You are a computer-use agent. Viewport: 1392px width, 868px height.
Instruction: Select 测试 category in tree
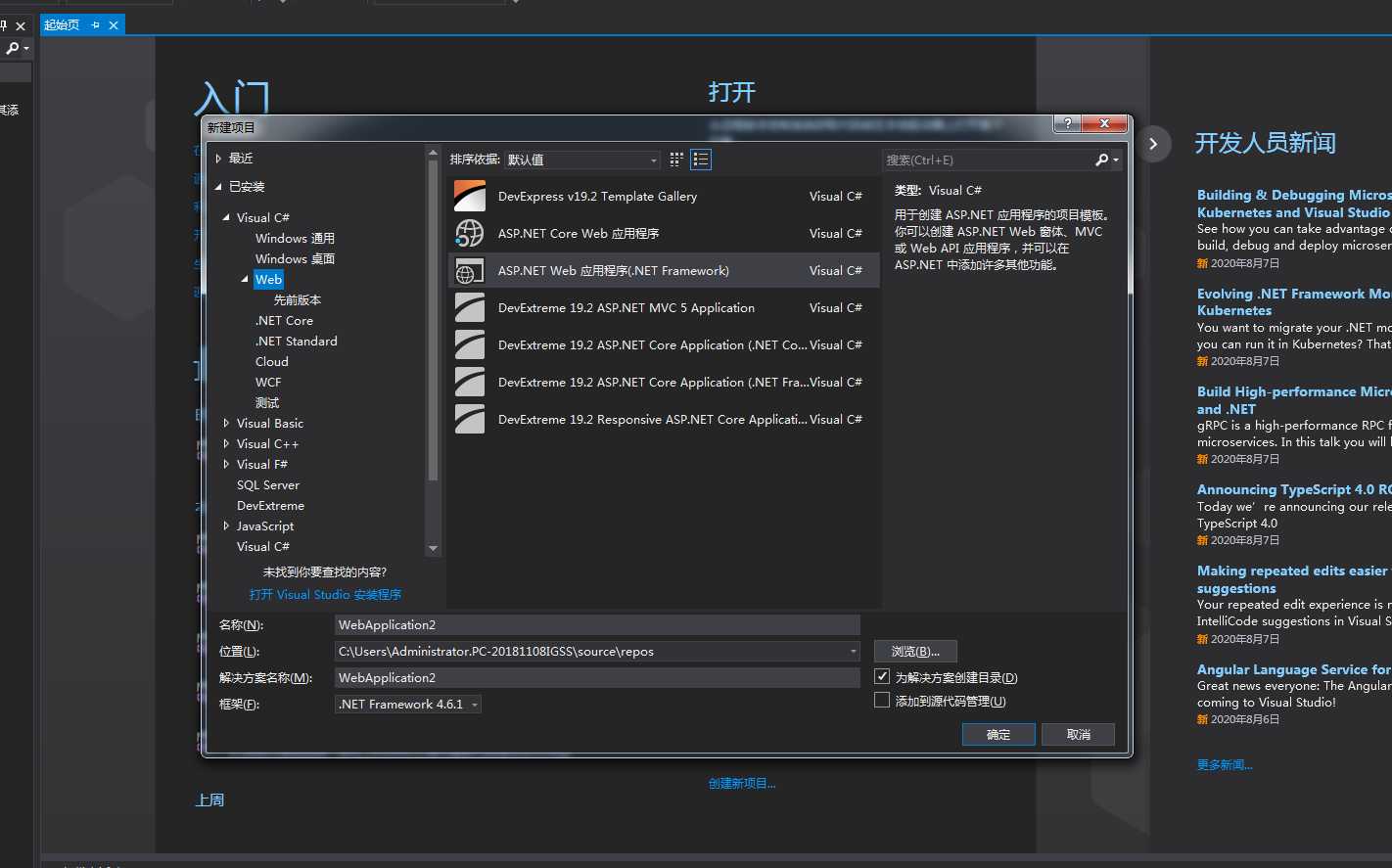[267, 402]
